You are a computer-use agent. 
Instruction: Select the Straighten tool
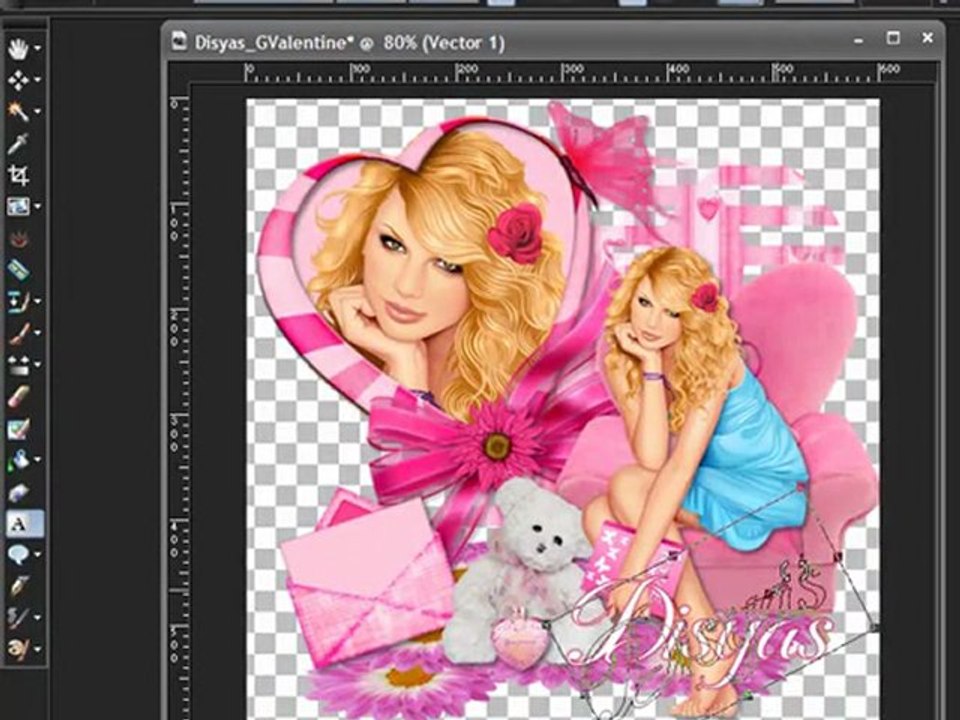pyautogui.click(x=18, y=206)
